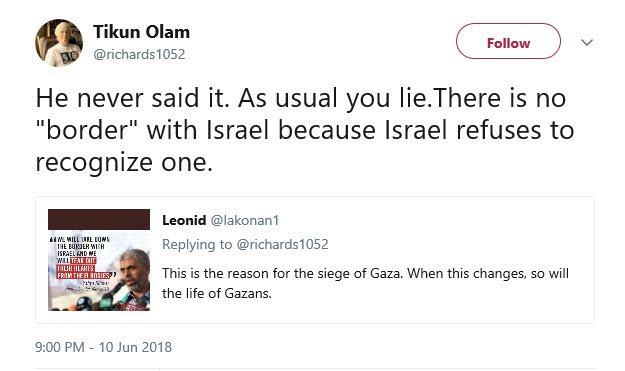Open the @lakonan1 handle
This screenshot has height=371, width=625.
click(245, 220)
